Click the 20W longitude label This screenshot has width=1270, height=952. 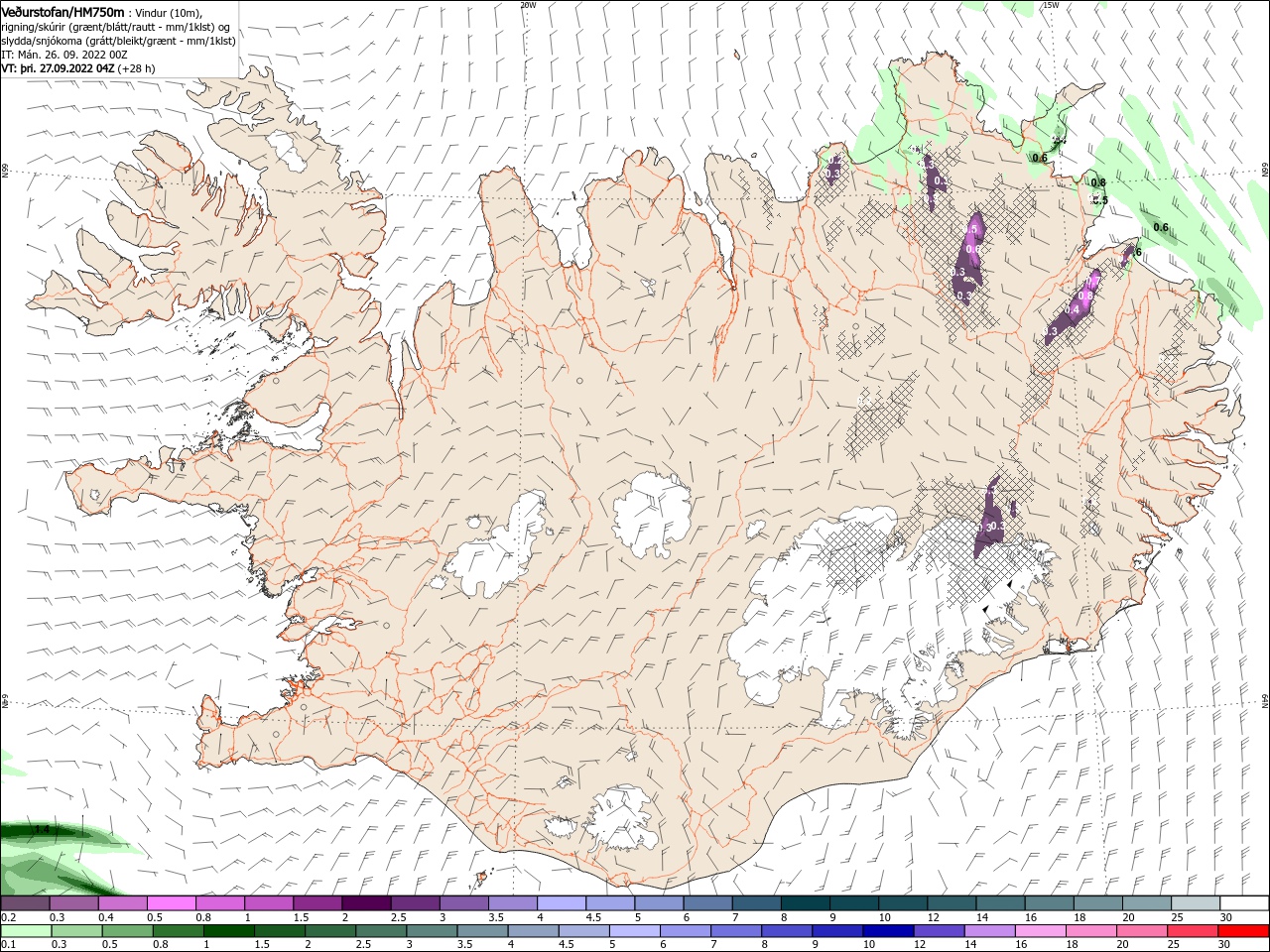tap(527, 5)
